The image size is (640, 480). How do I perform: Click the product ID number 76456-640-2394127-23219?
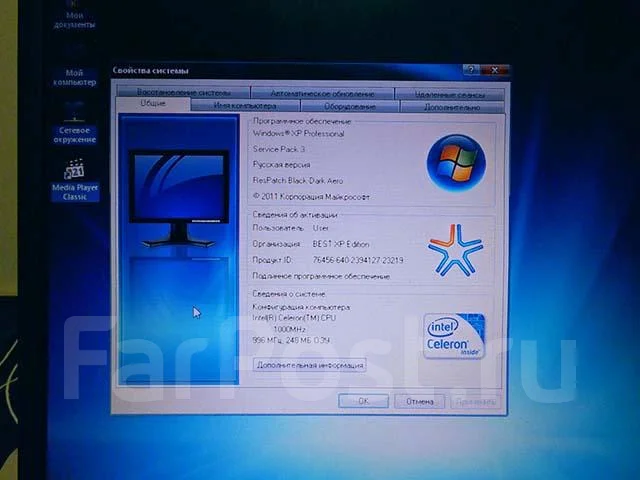click(x=358, y=260)
